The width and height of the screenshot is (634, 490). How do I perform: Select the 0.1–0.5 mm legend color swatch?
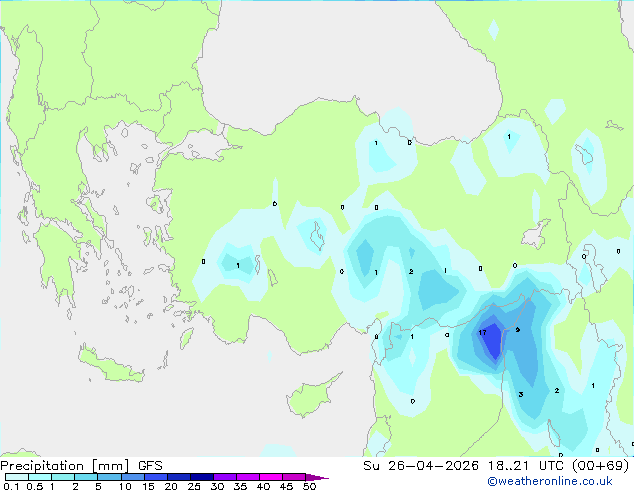(17, 477)
